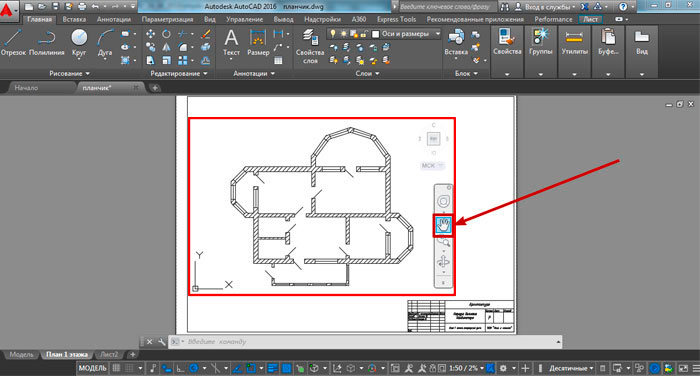The image size is (700, 376).
Task: Toggle grid display in status bar
Action: click(116, 368)
